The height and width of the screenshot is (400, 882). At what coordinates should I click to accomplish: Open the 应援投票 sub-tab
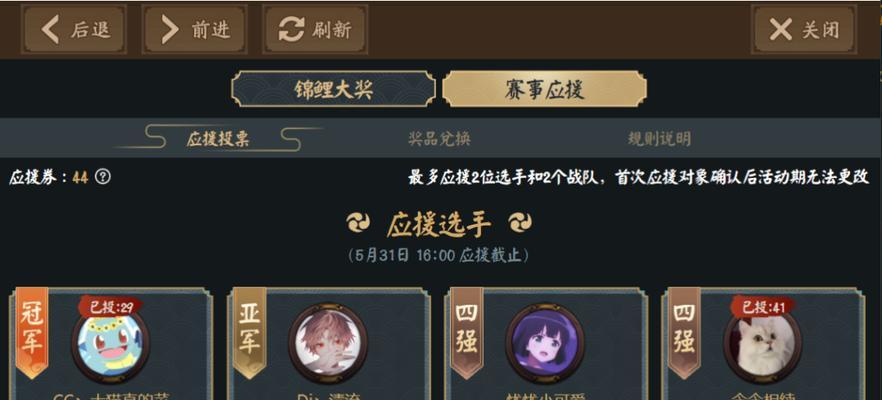pyautogui.click(x=218, y=139)
